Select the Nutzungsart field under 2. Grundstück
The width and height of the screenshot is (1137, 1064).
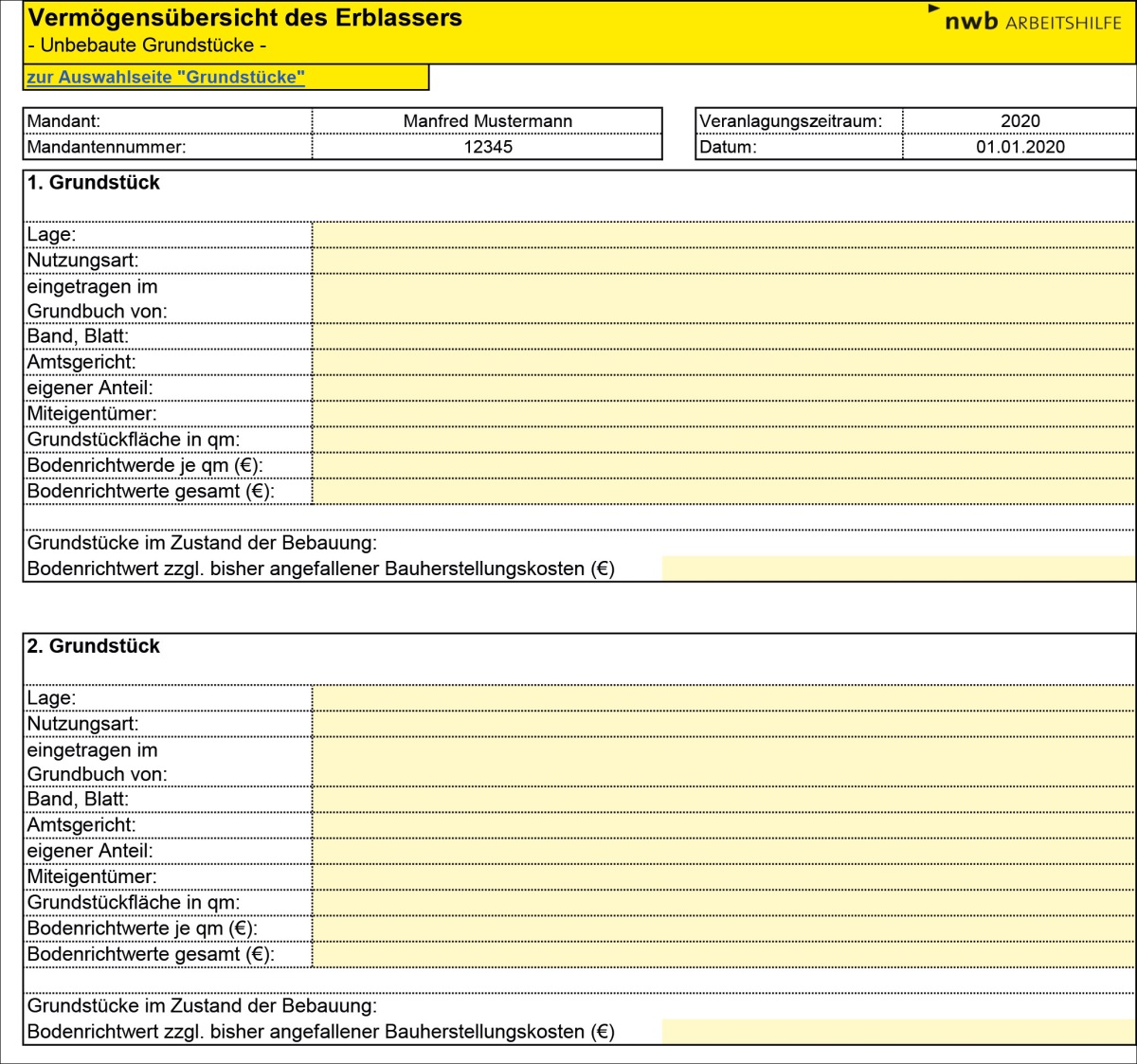tap(723, 724)
